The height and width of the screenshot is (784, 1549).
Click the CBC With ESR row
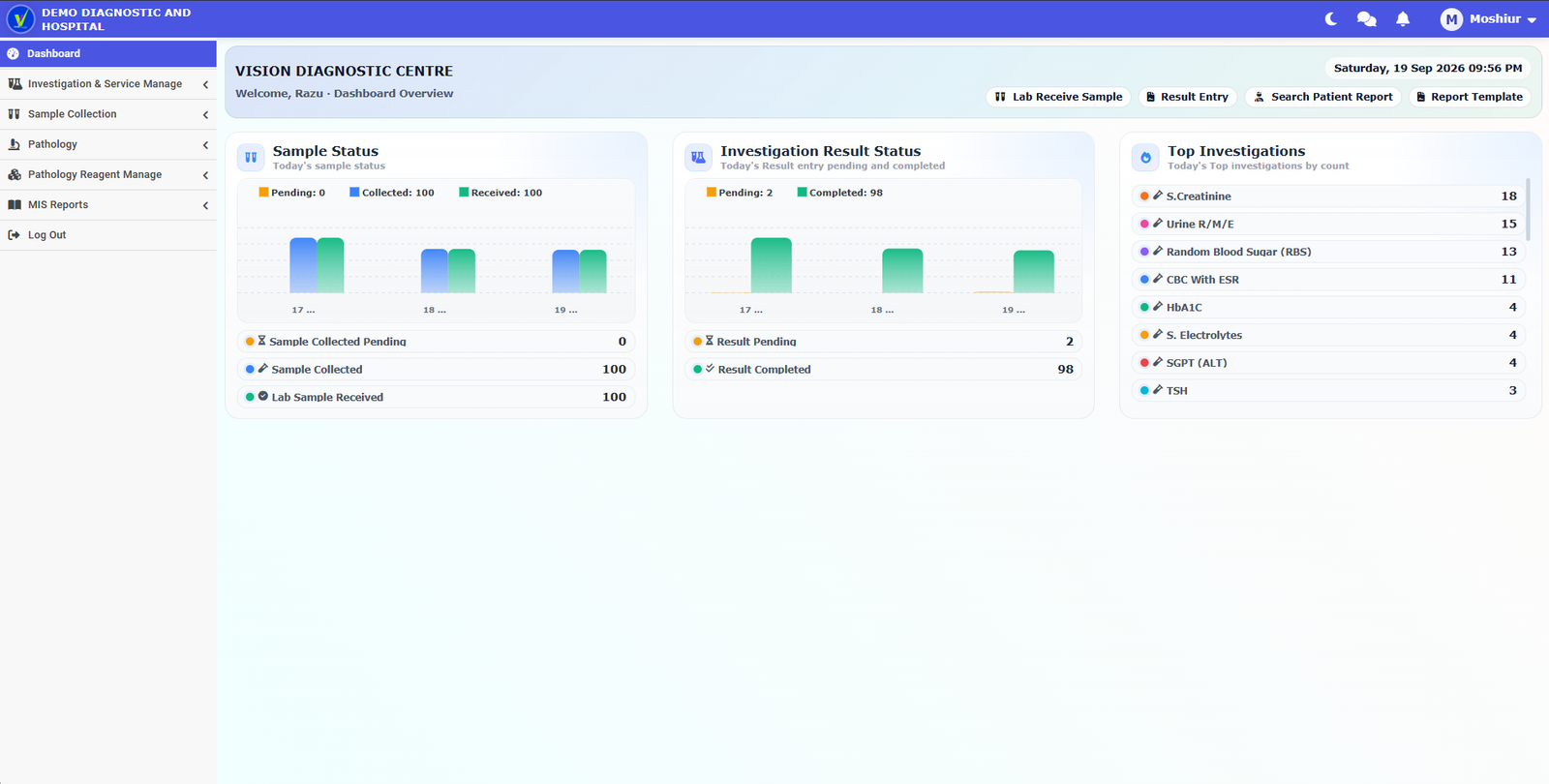point(1328,280)
